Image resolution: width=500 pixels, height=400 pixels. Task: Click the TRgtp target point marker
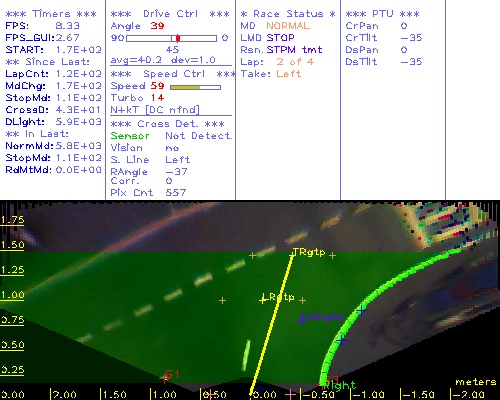click(293, 254)
